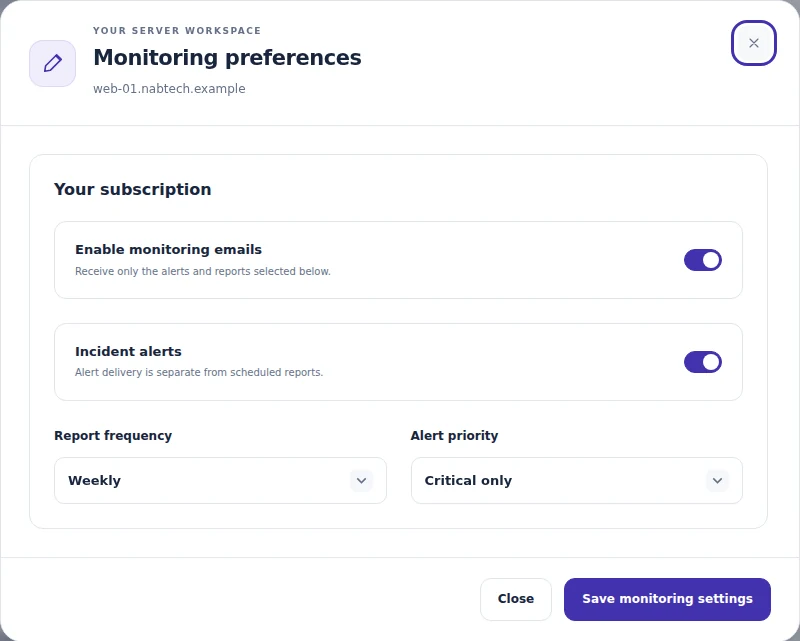
Task: Click the Monitoring preferences heading
Action: [x=227, y=57]
